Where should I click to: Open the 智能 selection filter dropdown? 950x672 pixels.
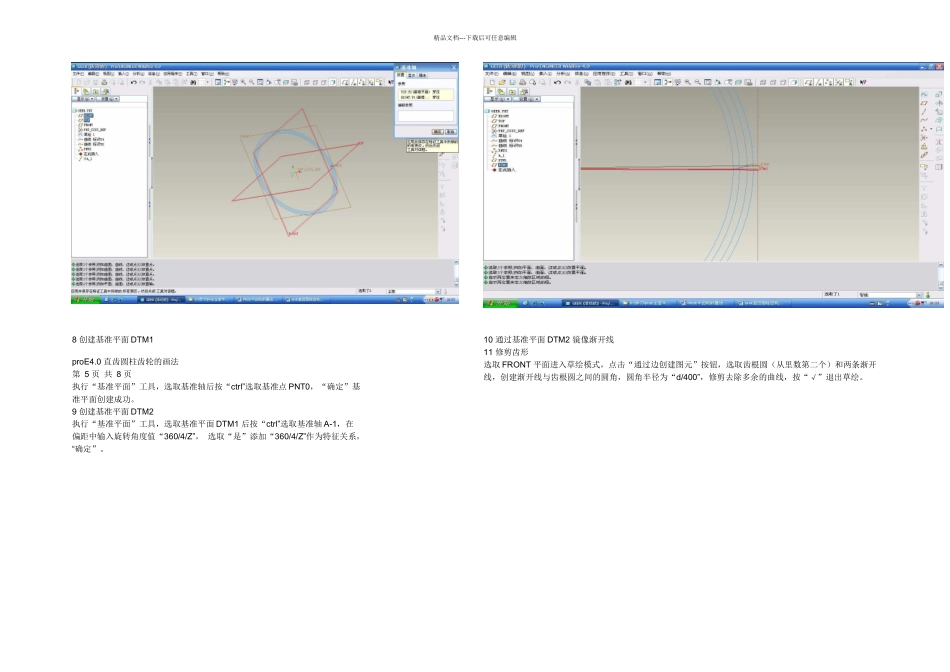point(890,295)
